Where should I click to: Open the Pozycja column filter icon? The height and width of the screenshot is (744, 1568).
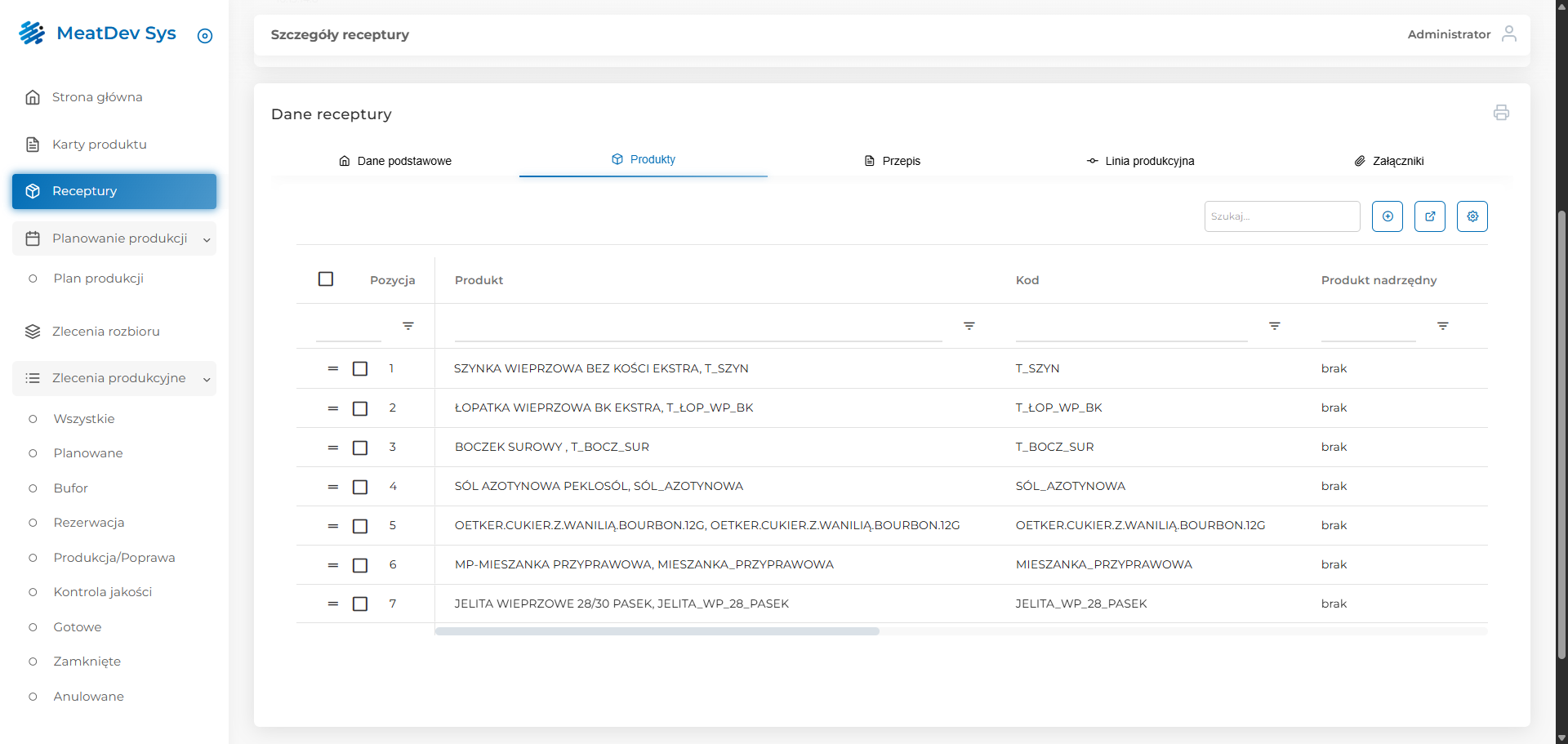[x=408, y=326]
